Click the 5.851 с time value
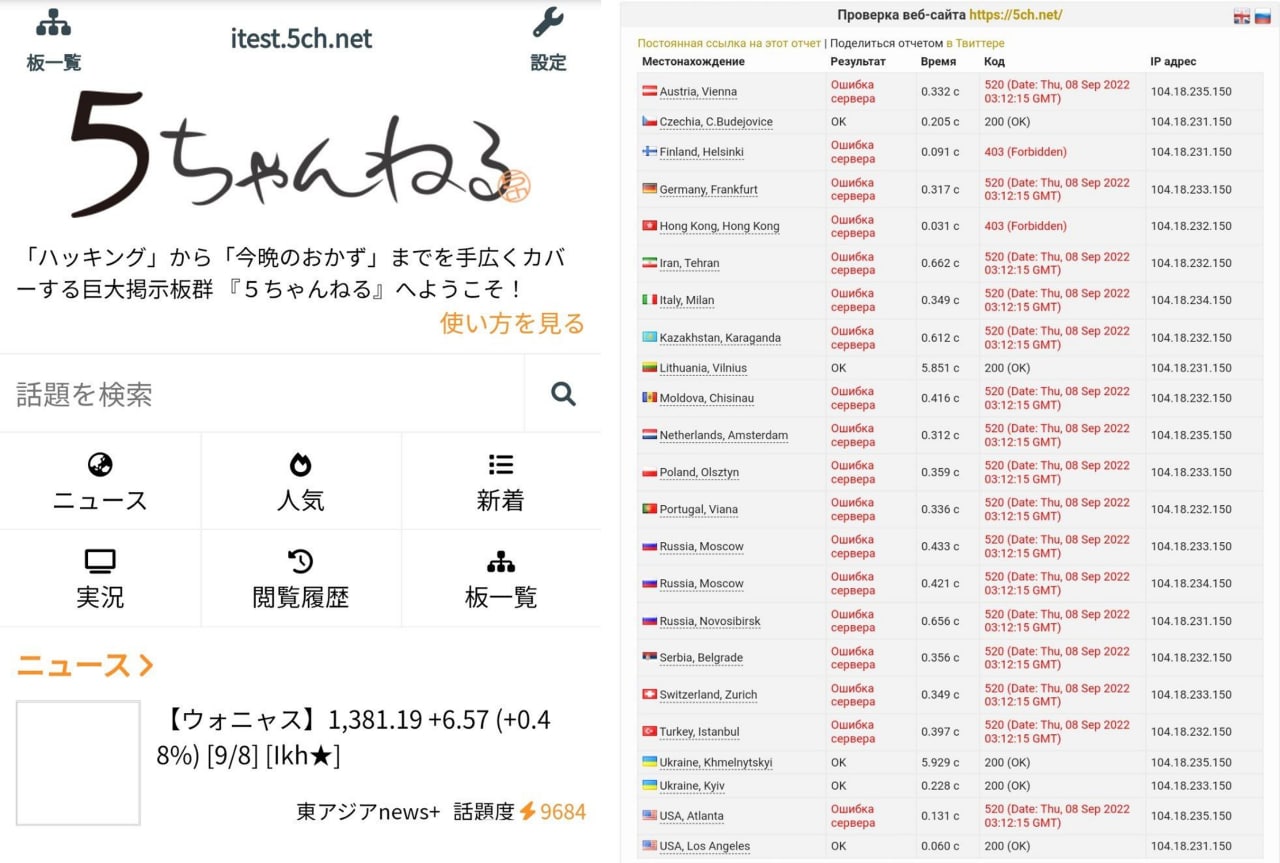This screenshot has width=1280, height=863. click(940, 368)
